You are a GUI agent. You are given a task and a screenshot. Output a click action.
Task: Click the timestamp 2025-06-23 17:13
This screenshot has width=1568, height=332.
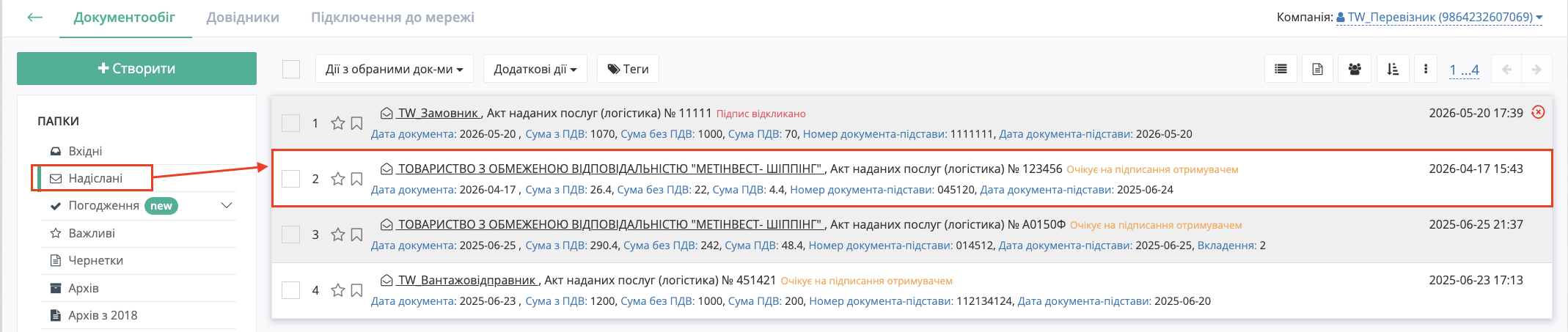1476,280
